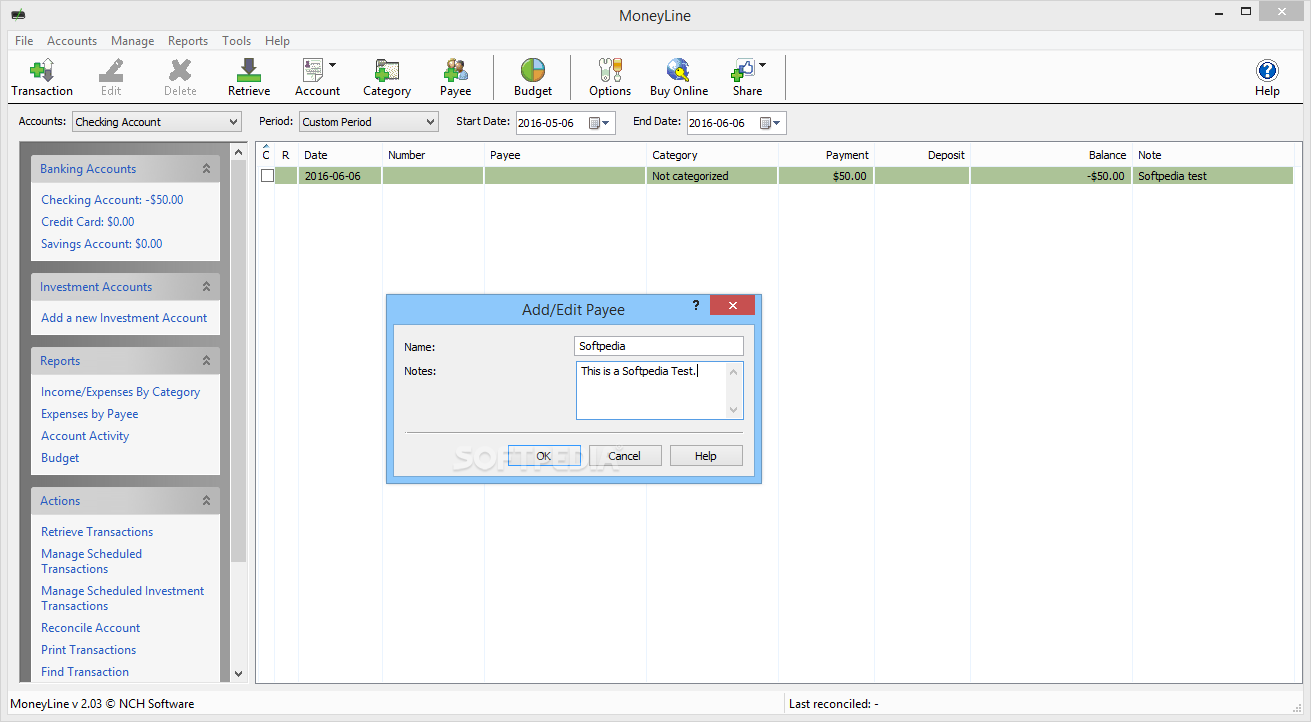
Task: Click Print Transactions link
Action: (89, 650)
